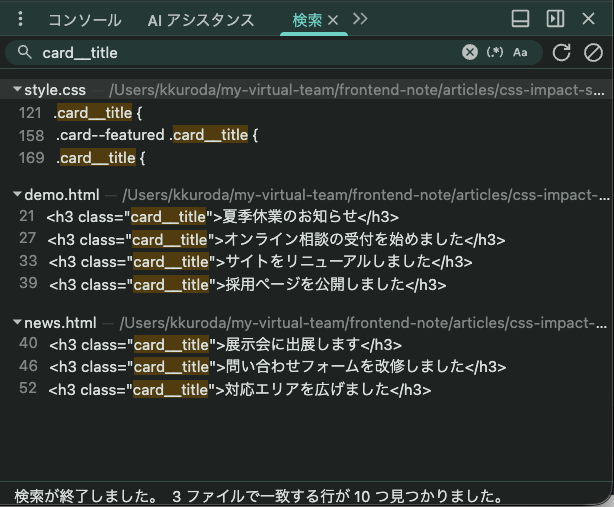Image resolution: width=614 pixels, height=507 pixels.
Task: Open the style.css file header
Action: click(307, 90)
